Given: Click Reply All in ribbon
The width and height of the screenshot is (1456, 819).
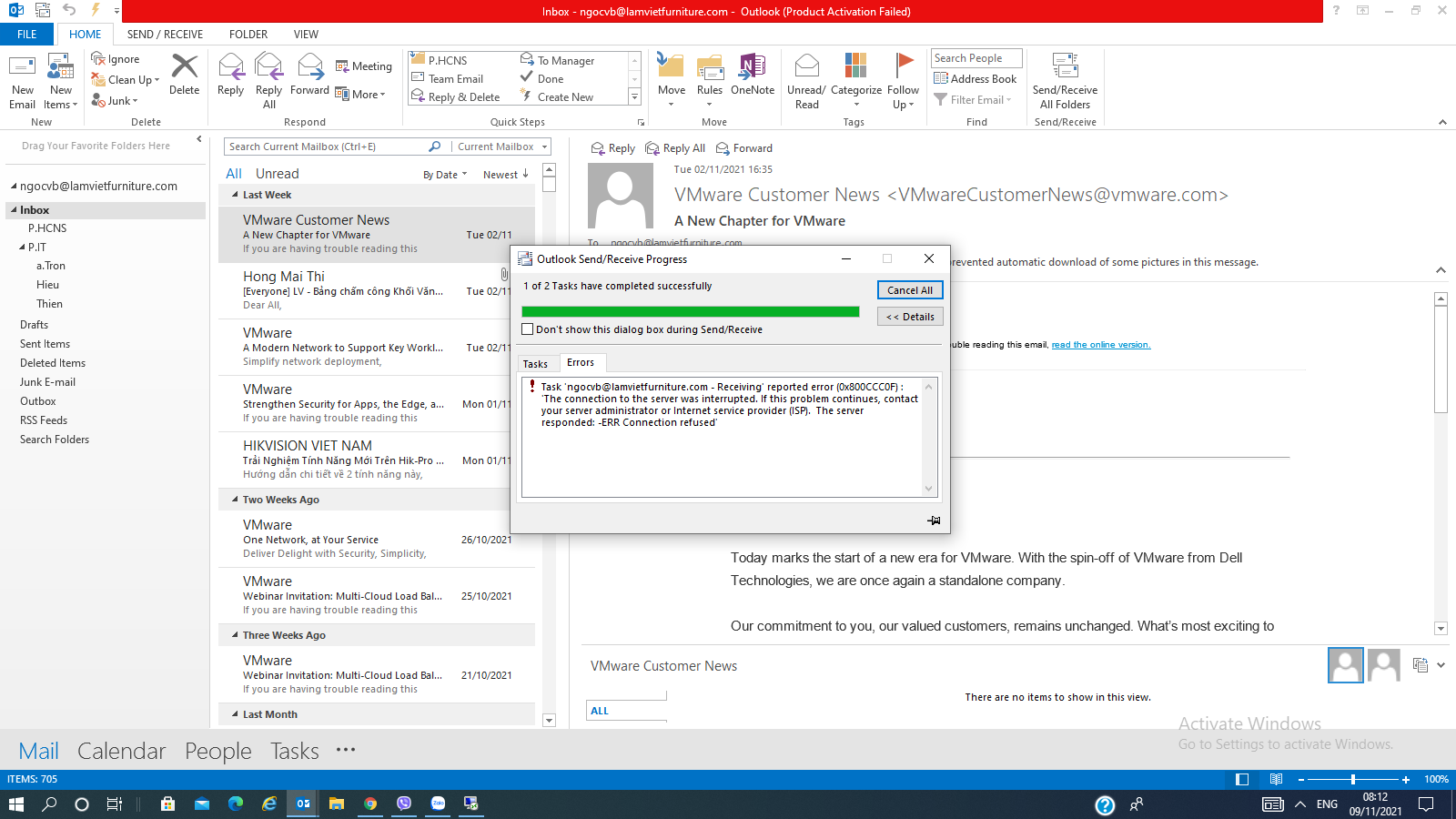Looking at the screenshot, I should pos(268,82).
